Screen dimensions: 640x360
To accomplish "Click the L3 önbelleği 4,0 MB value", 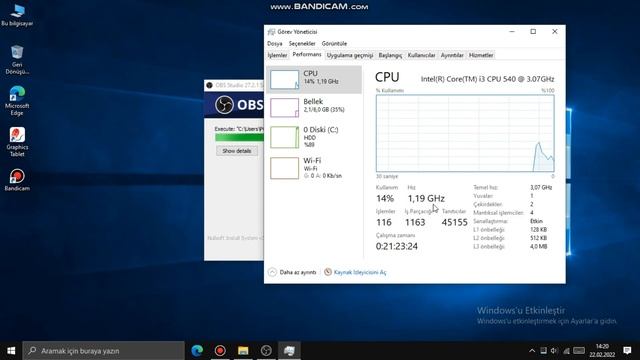I will pos(538,247).
